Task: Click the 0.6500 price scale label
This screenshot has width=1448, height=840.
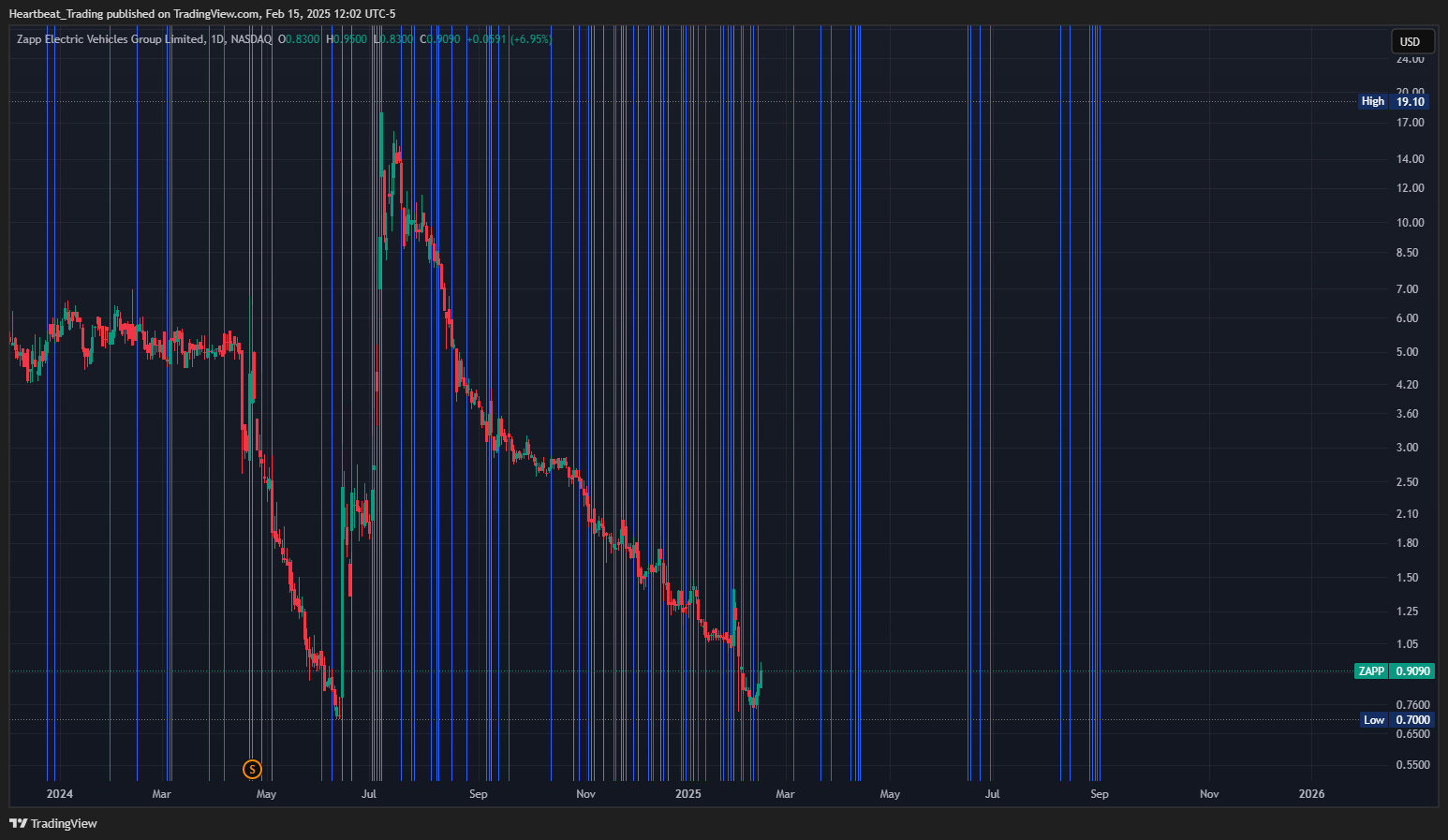Action: 1412,734
